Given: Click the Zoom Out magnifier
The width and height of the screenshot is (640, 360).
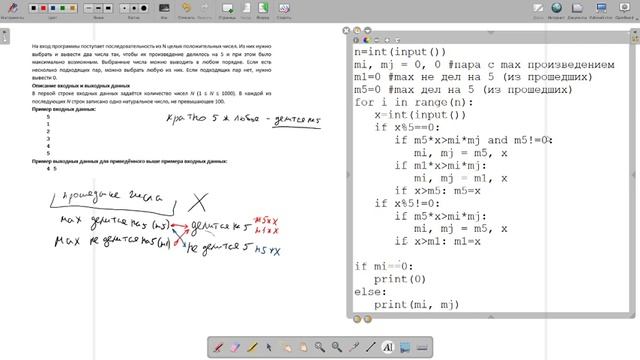Looking at the screenshot, I should tap(337, 347).
